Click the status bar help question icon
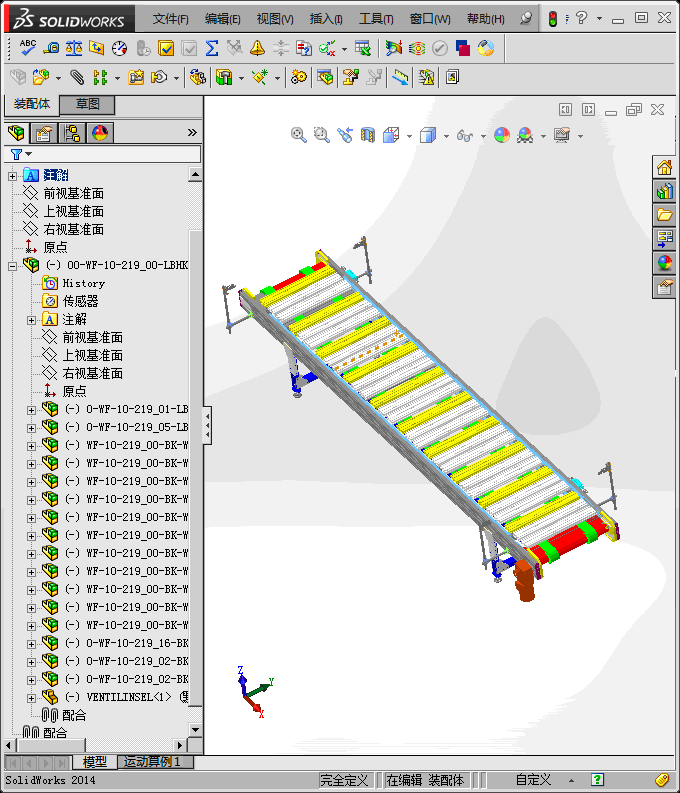The height and width of the screenshot is (793, 680). point(597,780)
